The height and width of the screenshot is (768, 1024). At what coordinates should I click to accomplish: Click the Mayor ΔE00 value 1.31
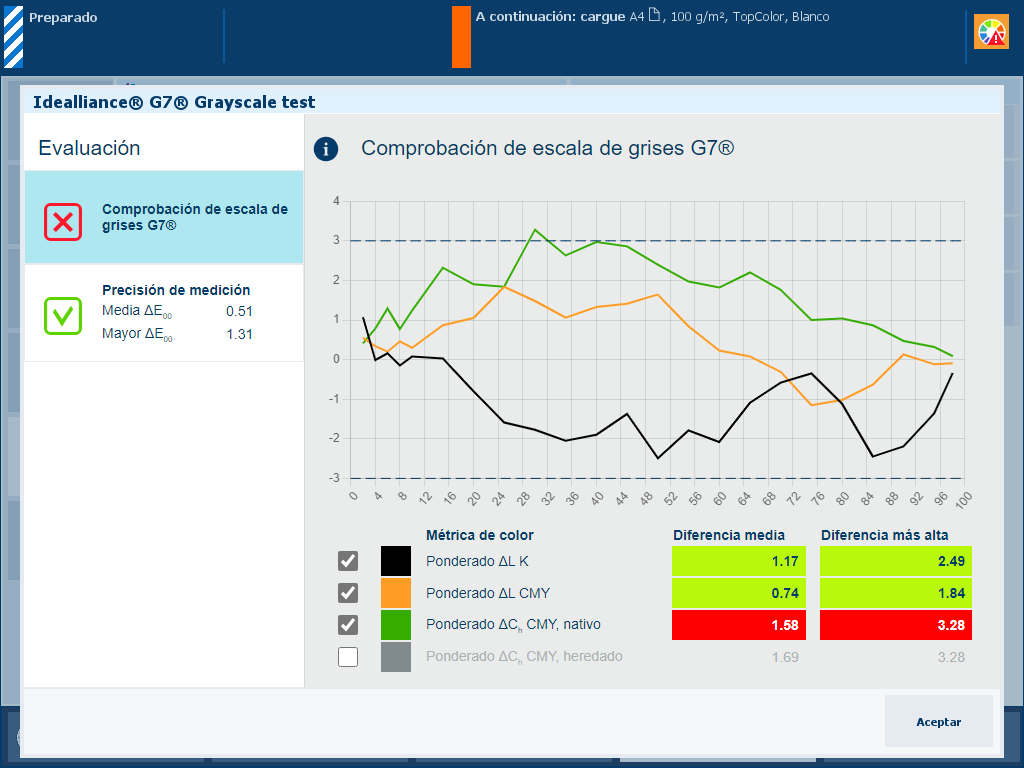(239, 334)
